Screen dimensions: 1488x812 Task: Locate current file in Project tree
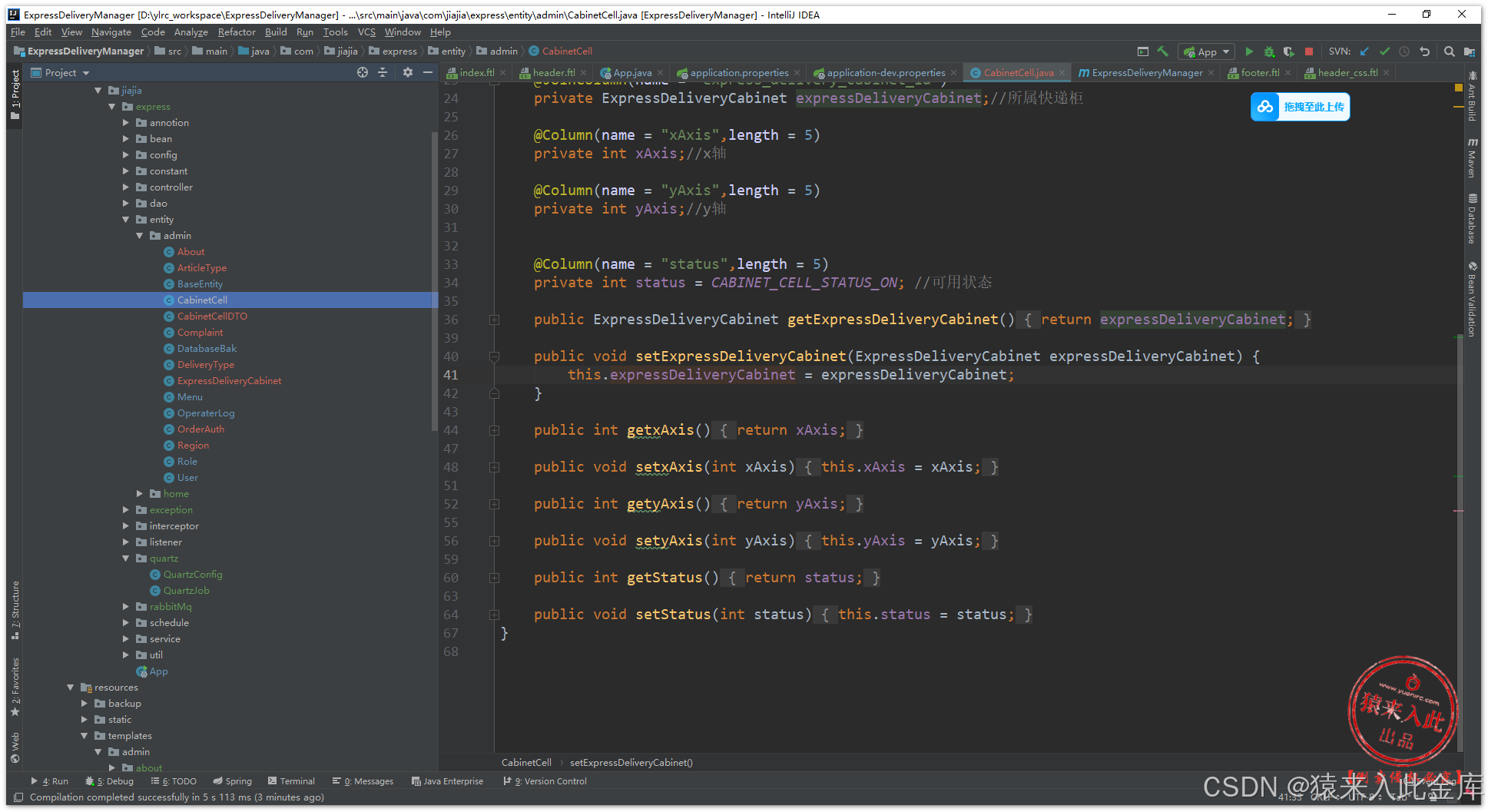pos(363,72)
